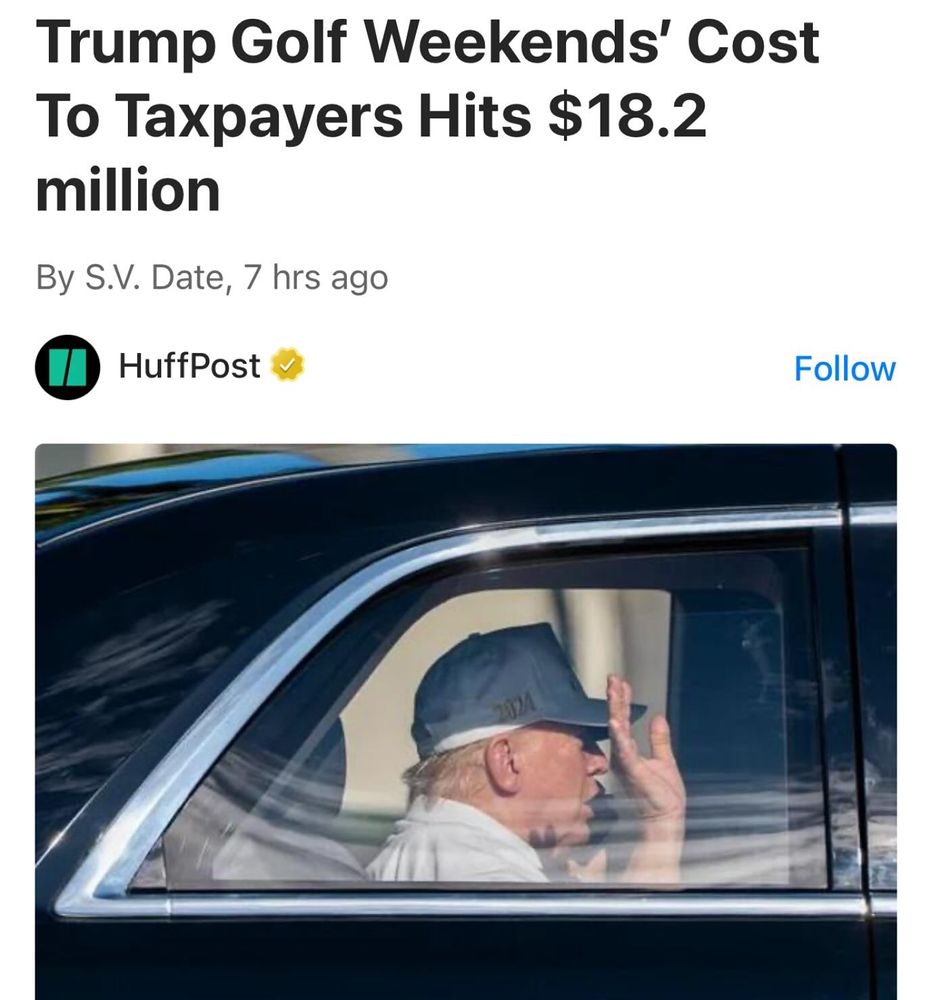Tap the HuffPost round logo icon
Screen dimensions: 932x1000
(x=67, y=367)
